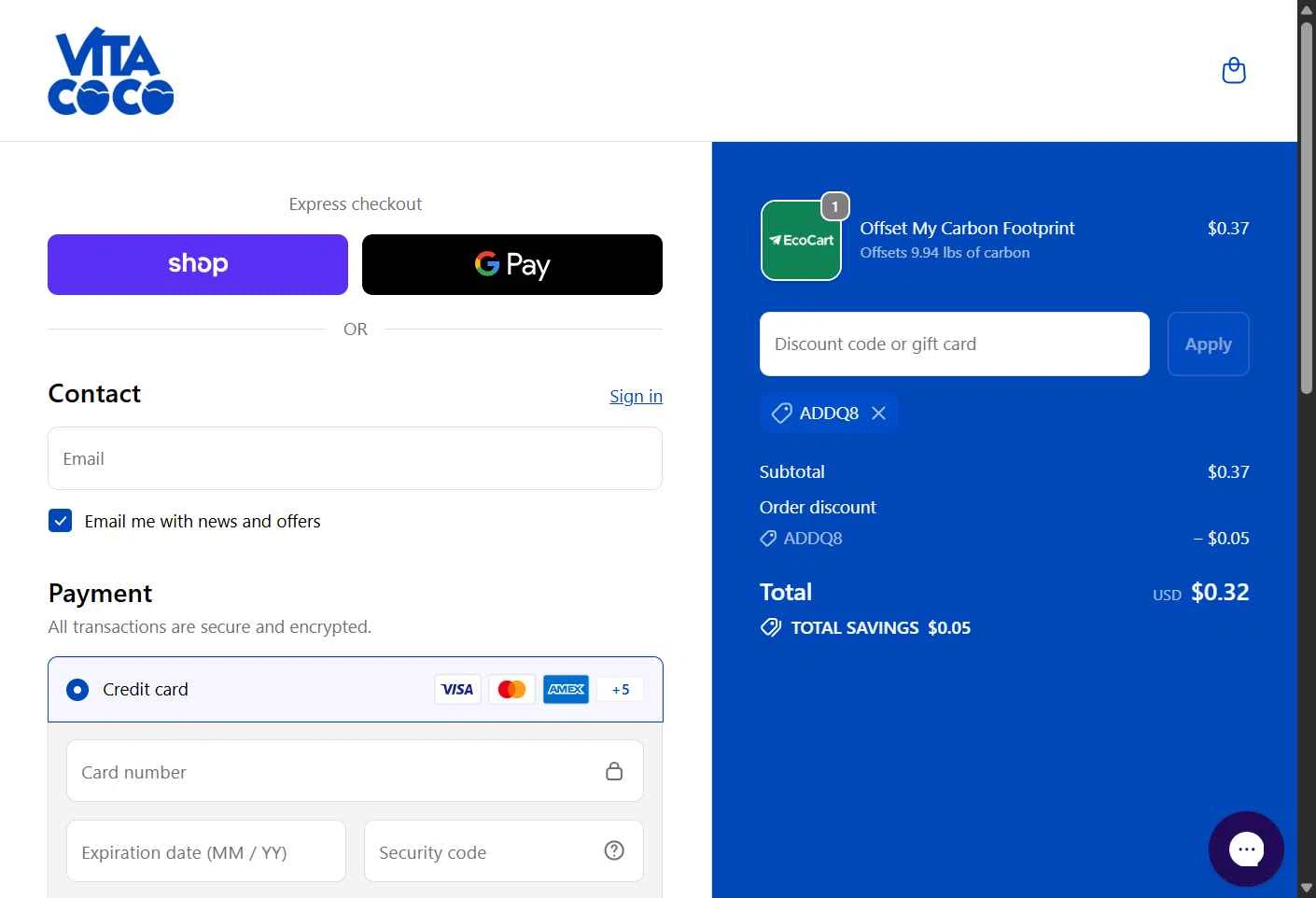Click the Visa card logo
This screenshot has height=898, width=1316.
(x=457, y=689)
